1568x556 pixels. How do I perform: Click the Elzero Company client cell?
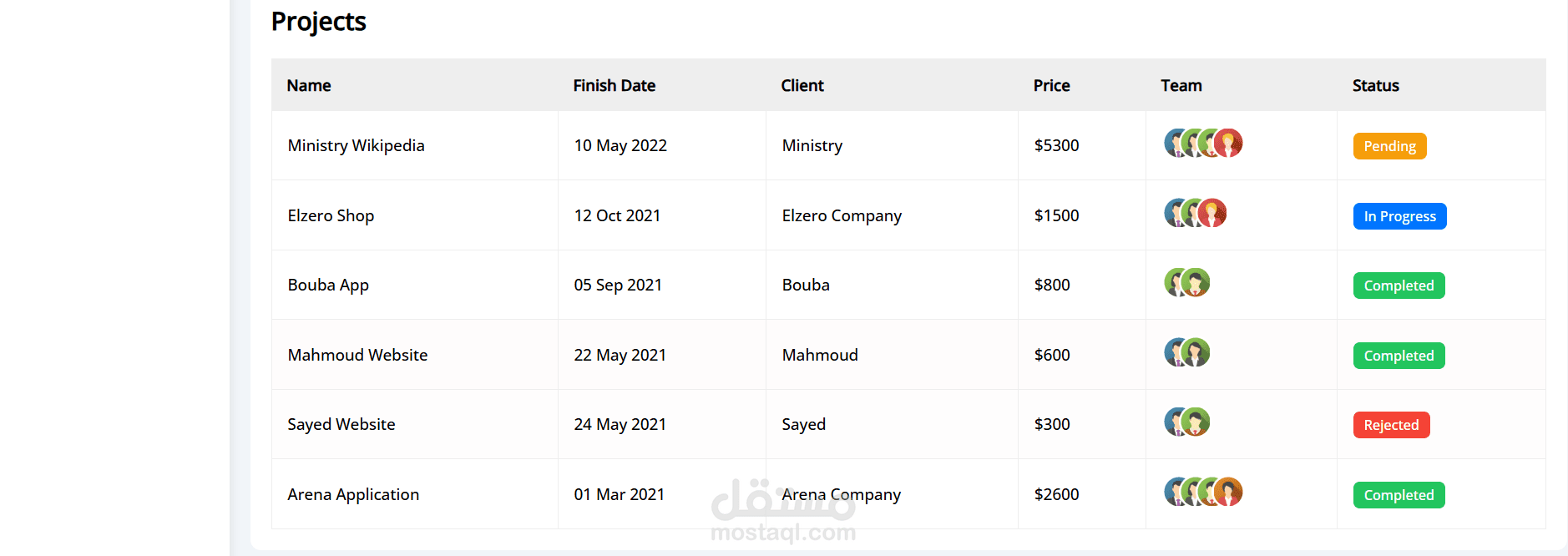pyautogui.click(x=842, y=215)
